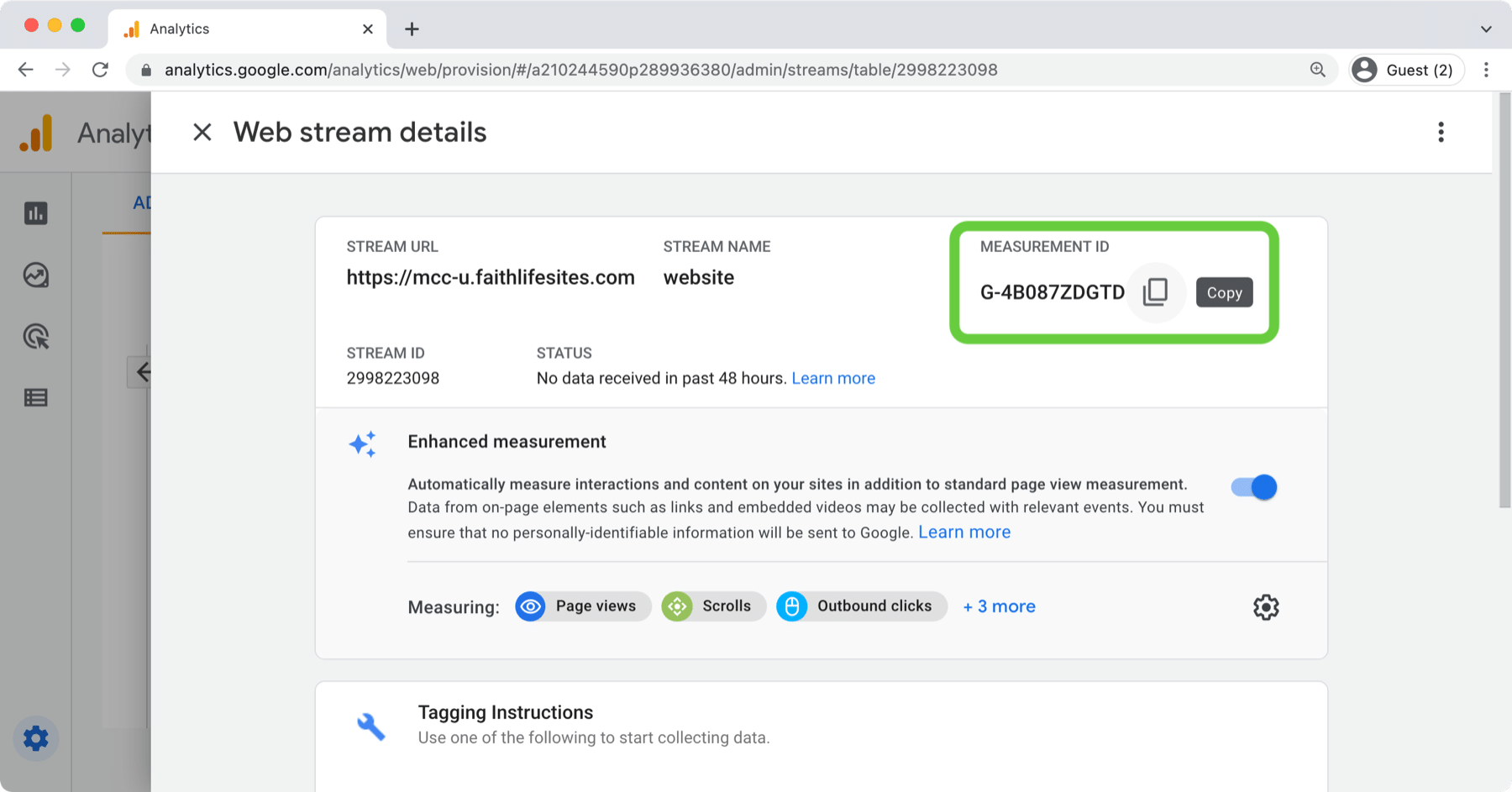1512x792 pixels.
Task: Open a new browser tab with plus
Action: click(x=412, y=29)
